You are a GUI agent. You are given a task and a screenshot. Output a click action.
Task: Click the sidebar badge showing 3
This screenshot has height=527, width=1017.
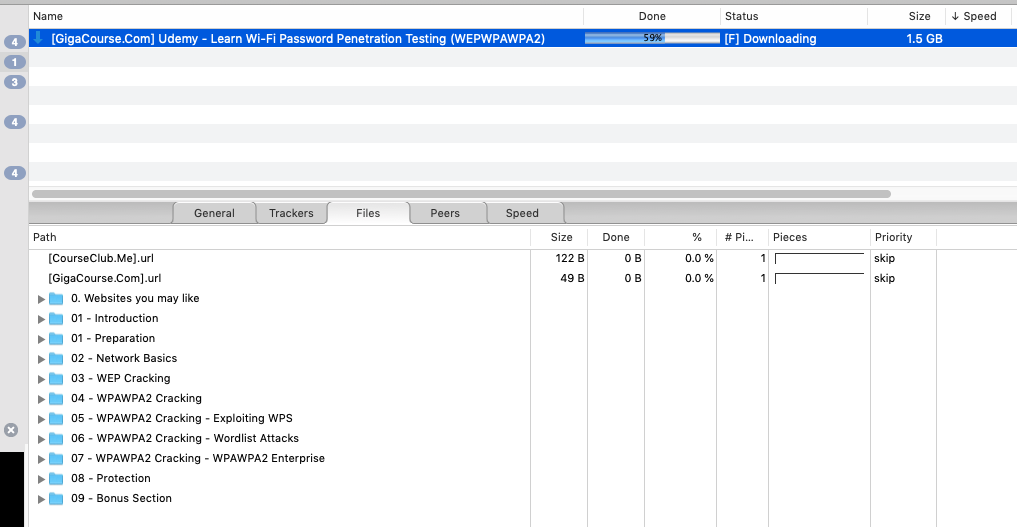coord(15,82)
